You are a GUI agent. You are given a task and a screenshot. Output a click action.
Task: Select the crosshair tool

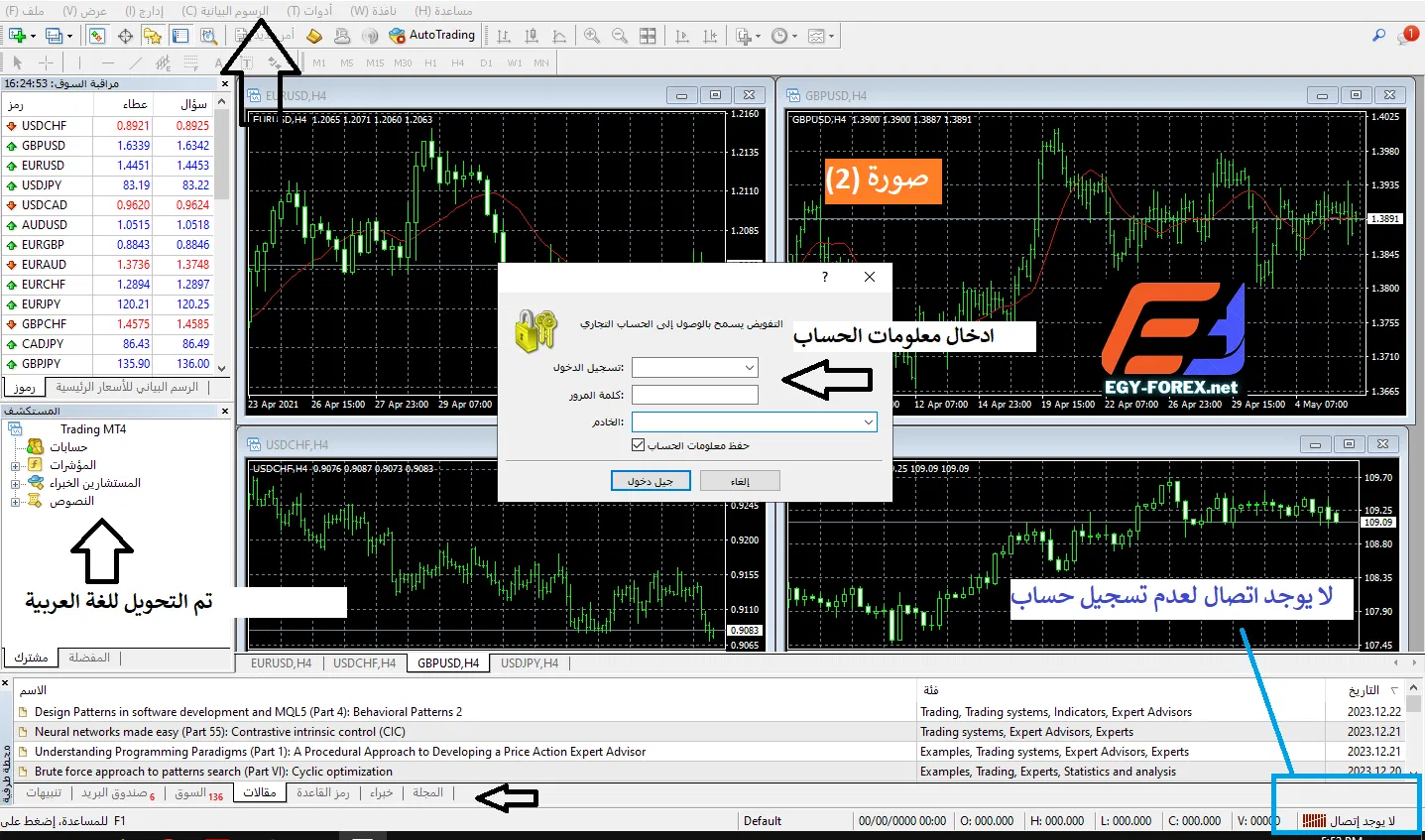46,62
